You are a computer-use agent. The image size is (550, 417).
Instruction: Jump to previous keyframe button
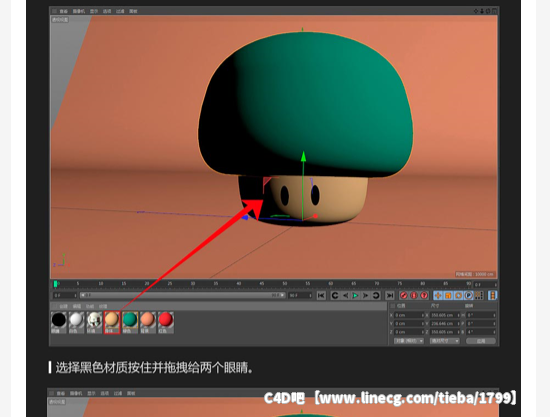pyautogui.click(x=335, y=296)
